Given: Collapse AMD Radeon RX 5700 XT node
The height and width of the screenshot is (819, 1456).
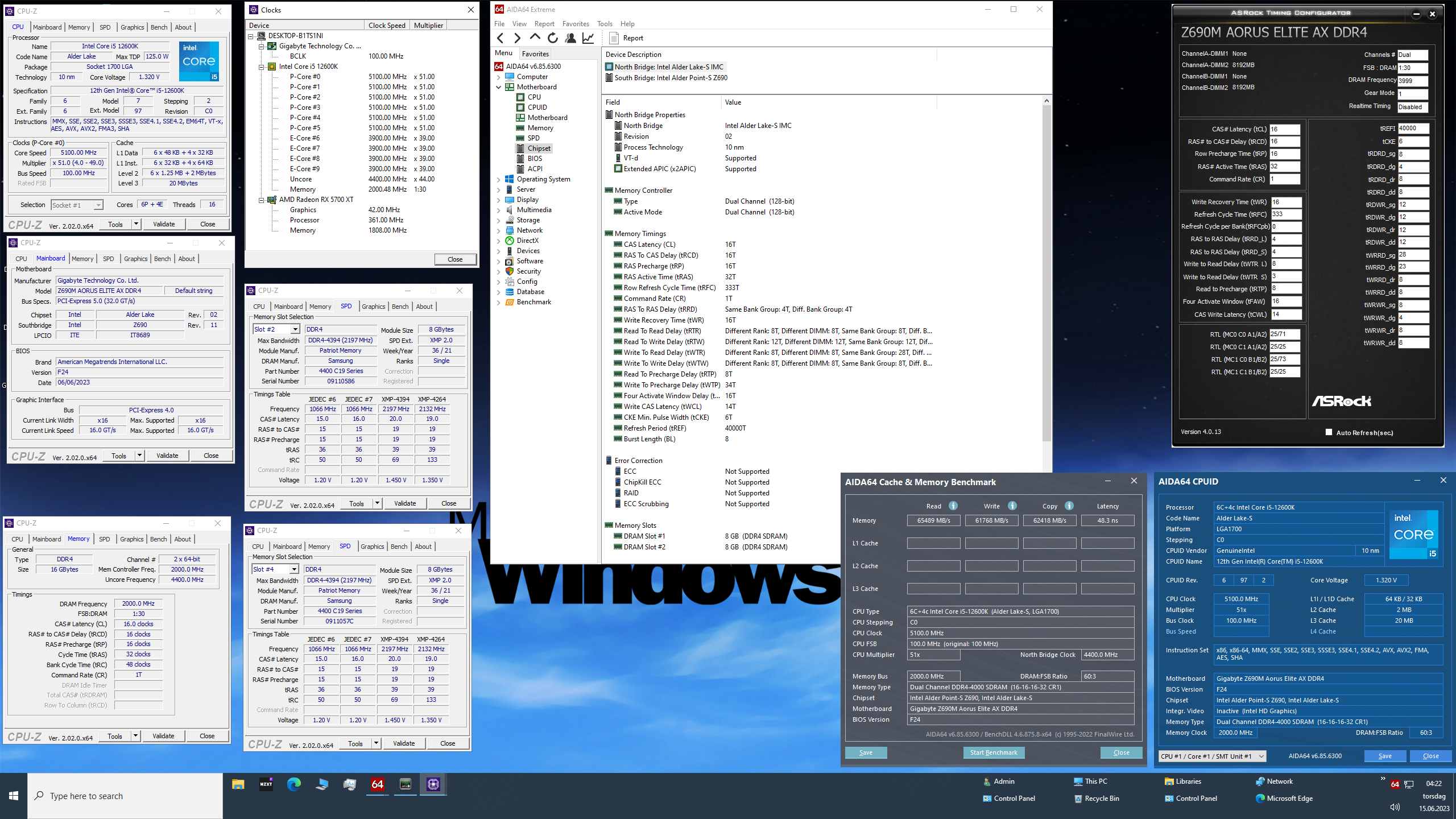Looking at the screenshot, I should (262, 200).
